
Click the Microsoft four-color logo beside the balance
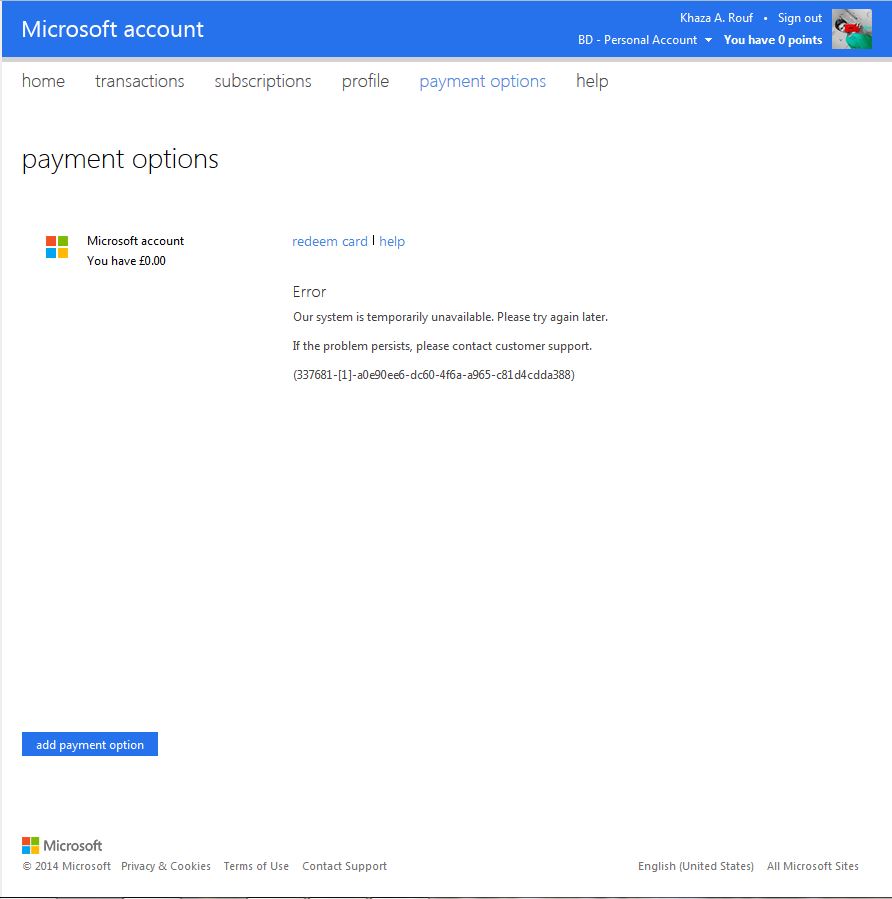(57, 247)
